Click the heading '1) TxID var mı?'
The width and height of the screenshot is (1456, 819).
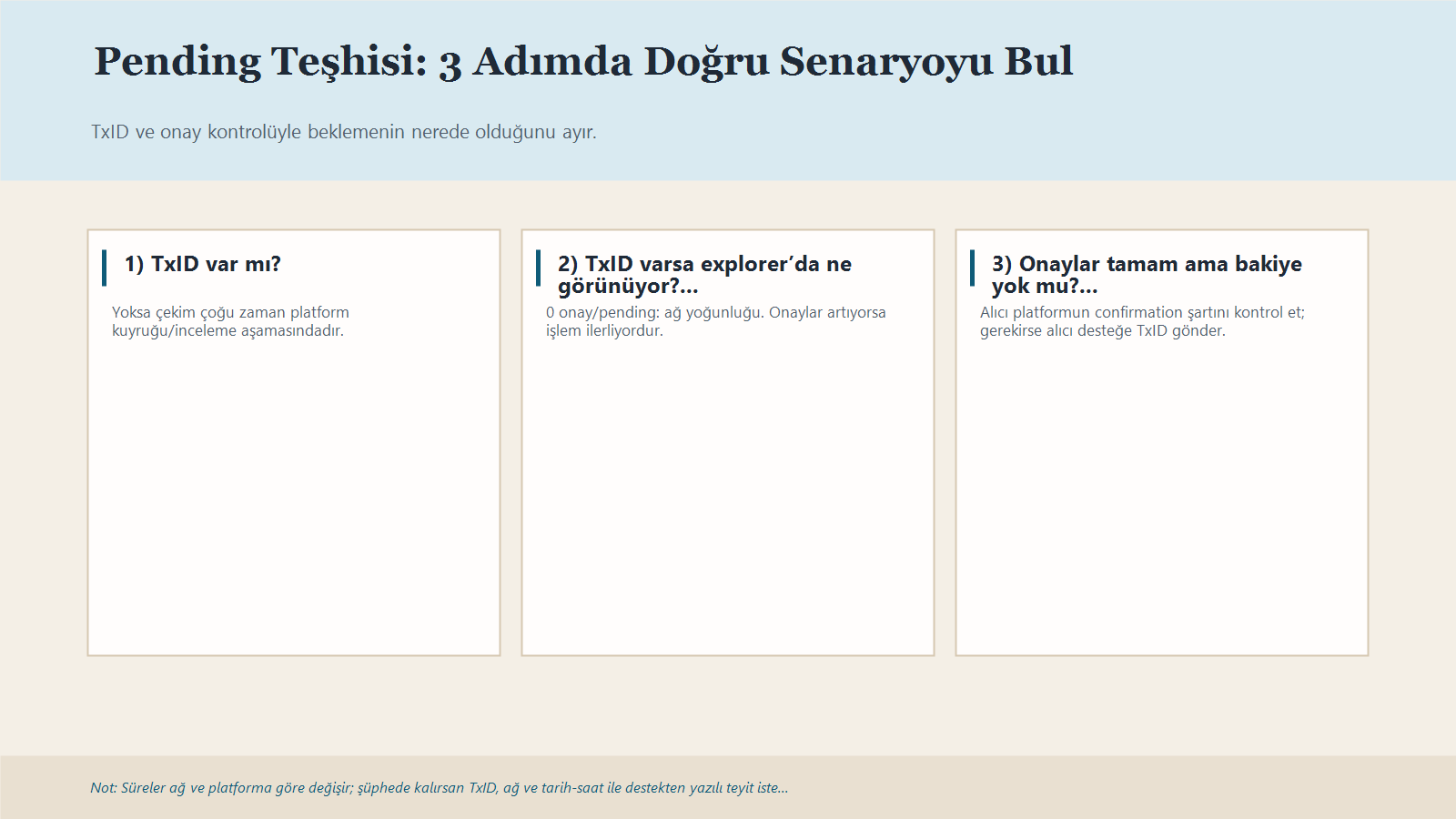point(202,265)
